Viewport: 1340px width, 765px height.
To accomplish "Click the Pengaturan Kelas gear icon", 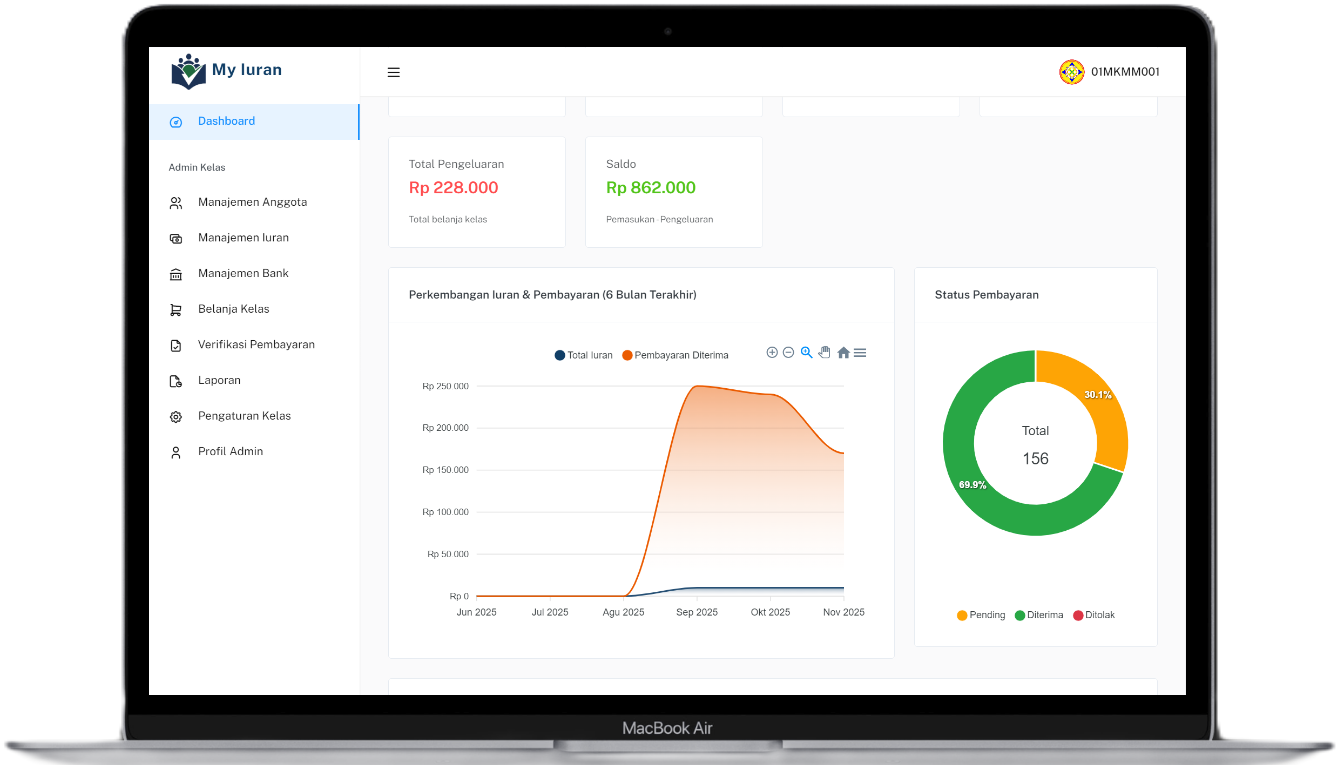I will click(x=176, y=416).
